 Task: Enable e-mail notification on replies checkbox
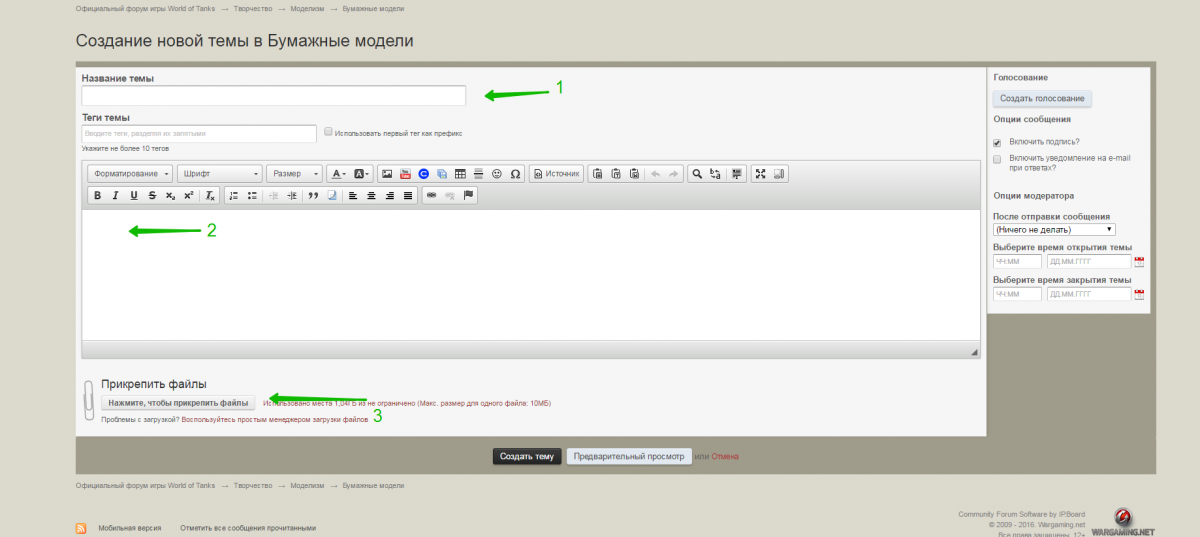coord(997,159)
